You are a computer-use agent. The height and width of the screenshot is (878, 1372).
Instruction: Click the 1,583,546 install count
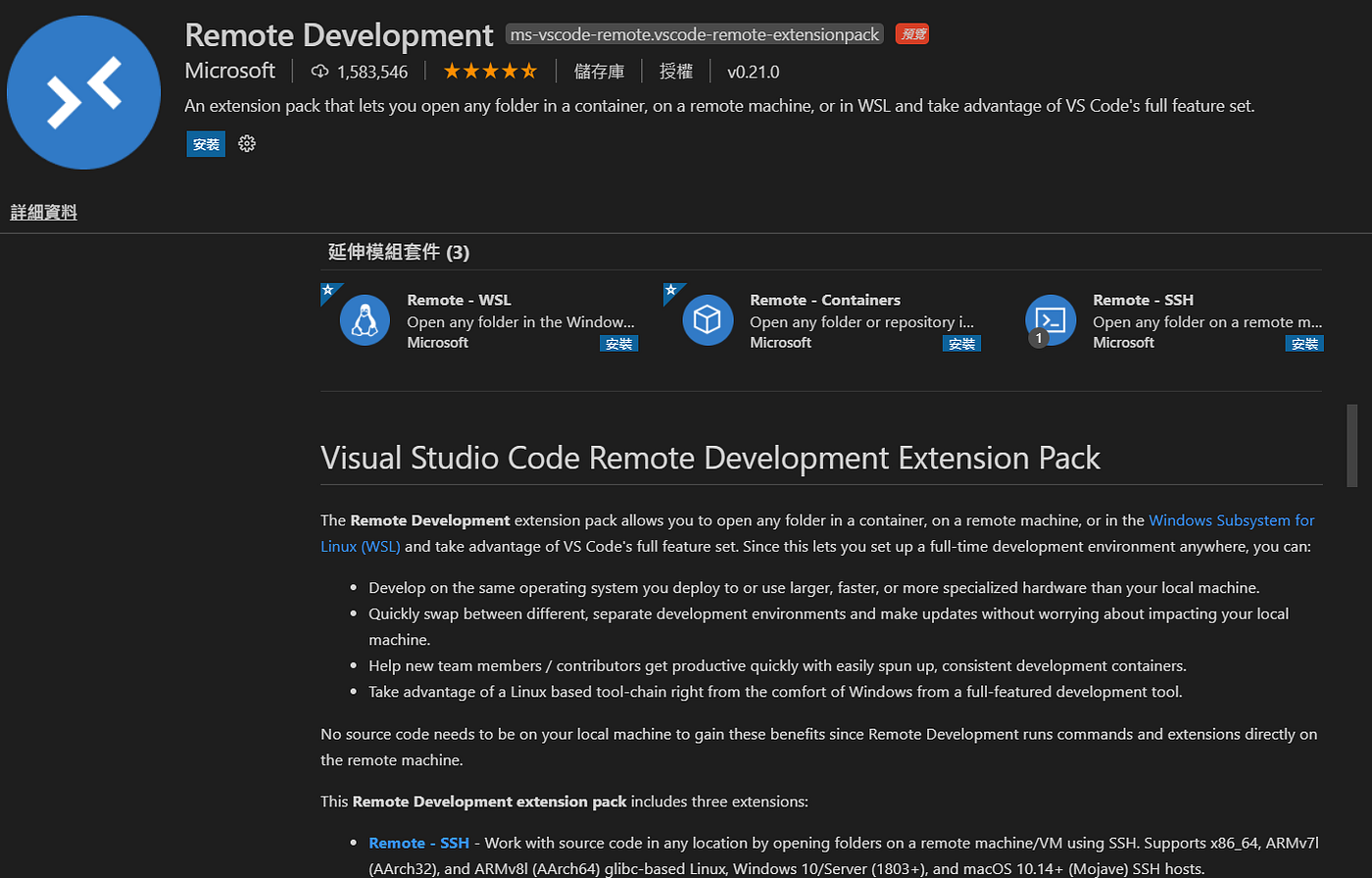(372, 72)
